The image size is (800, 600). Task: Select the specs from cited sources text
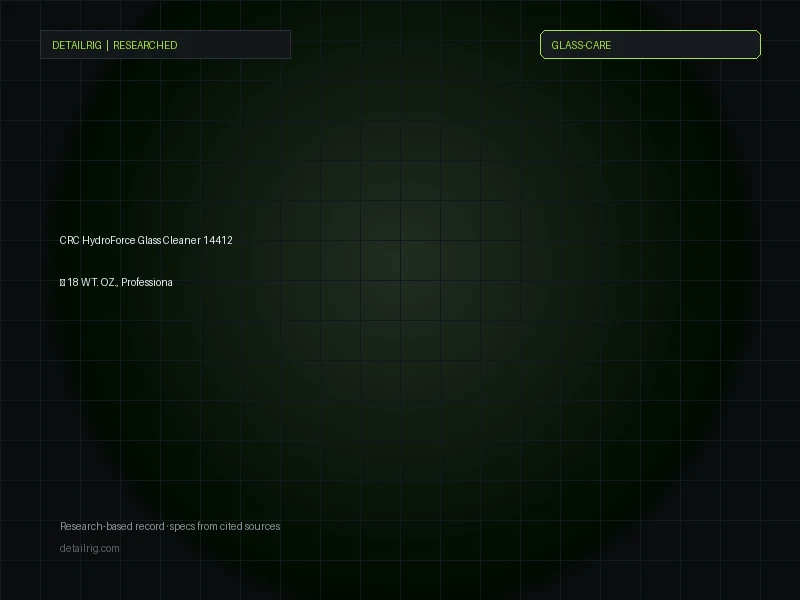[x=224, y=526]
